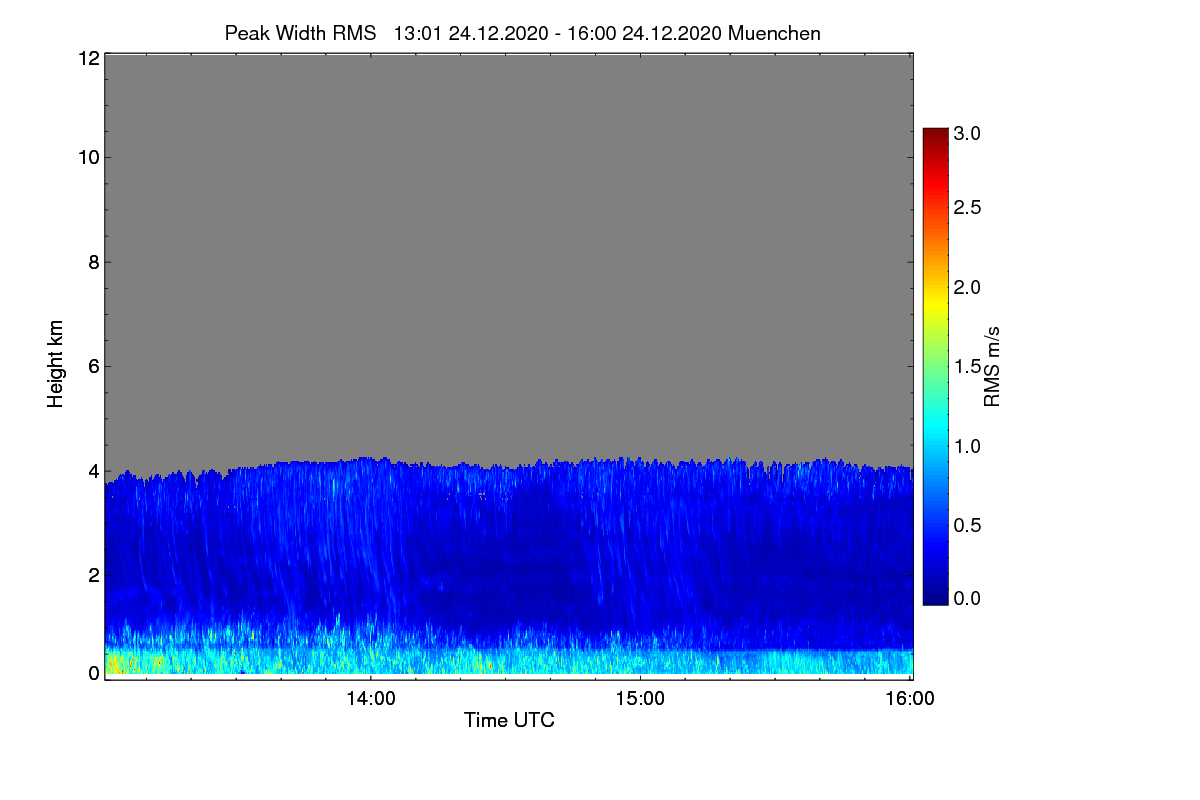
Task: Click the height tick label 4
Action: 92,470
